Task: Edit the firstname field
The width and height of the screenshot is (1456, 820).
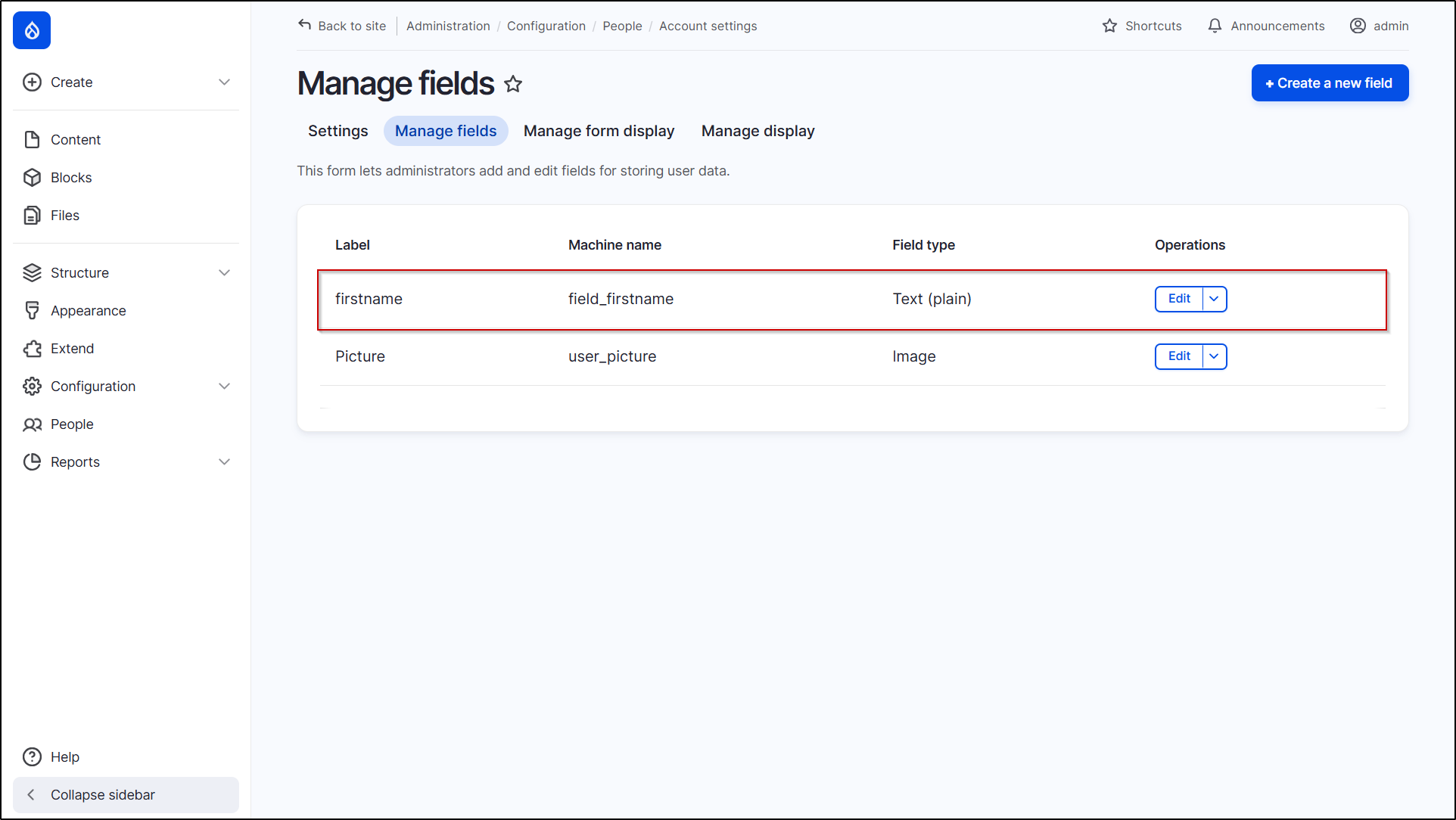Action: tap(1178, 299)
